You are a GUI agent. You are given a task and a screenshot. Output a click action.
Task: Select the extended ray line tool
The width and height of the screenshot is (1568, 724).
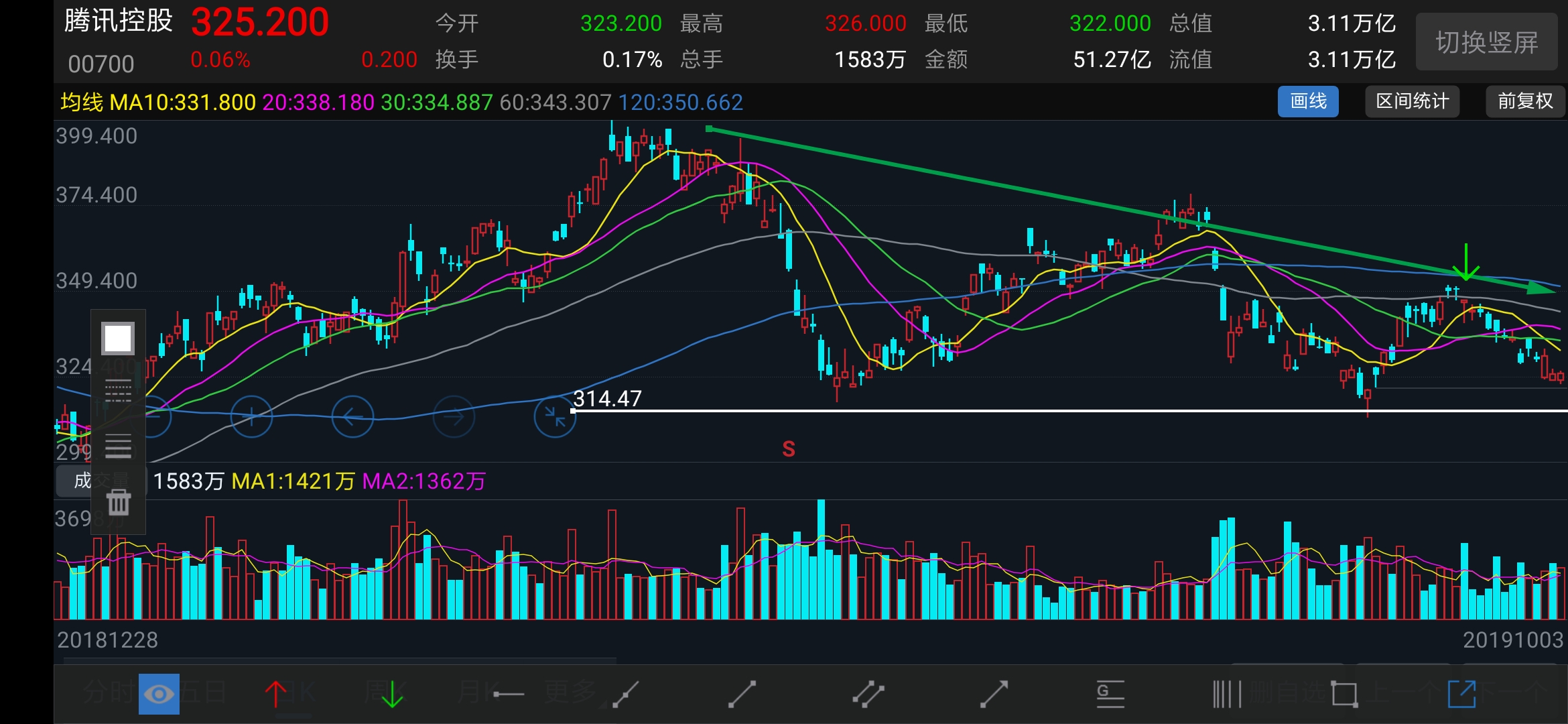coord(626,694)
